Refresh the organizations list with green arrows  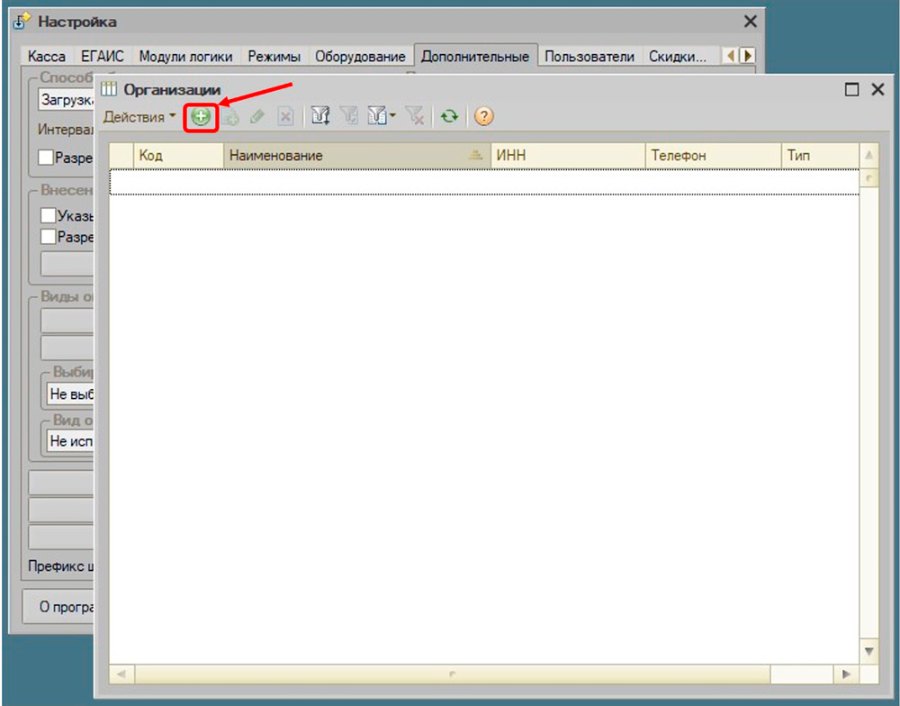449,117
